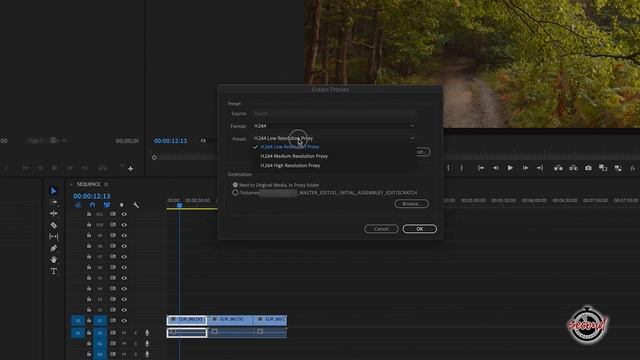The height and width of the screenshot is (360, 640).
Task: Select the Selection arrow tool
Action: pos(53,191)
